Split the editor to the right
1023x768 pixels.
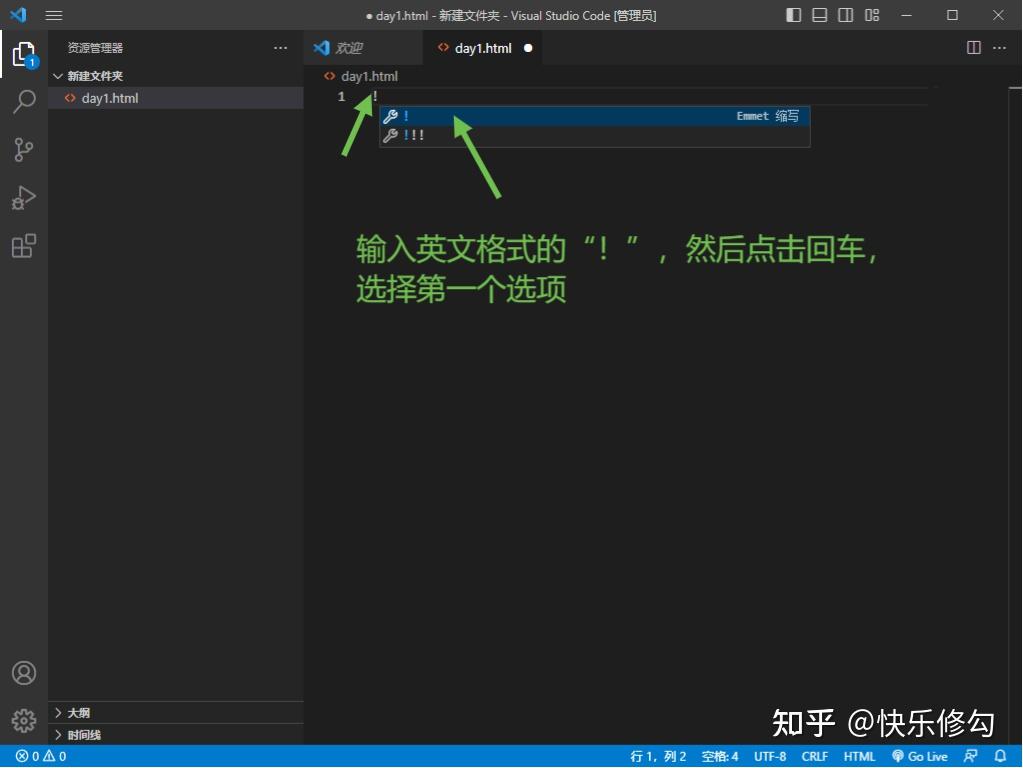973,48
